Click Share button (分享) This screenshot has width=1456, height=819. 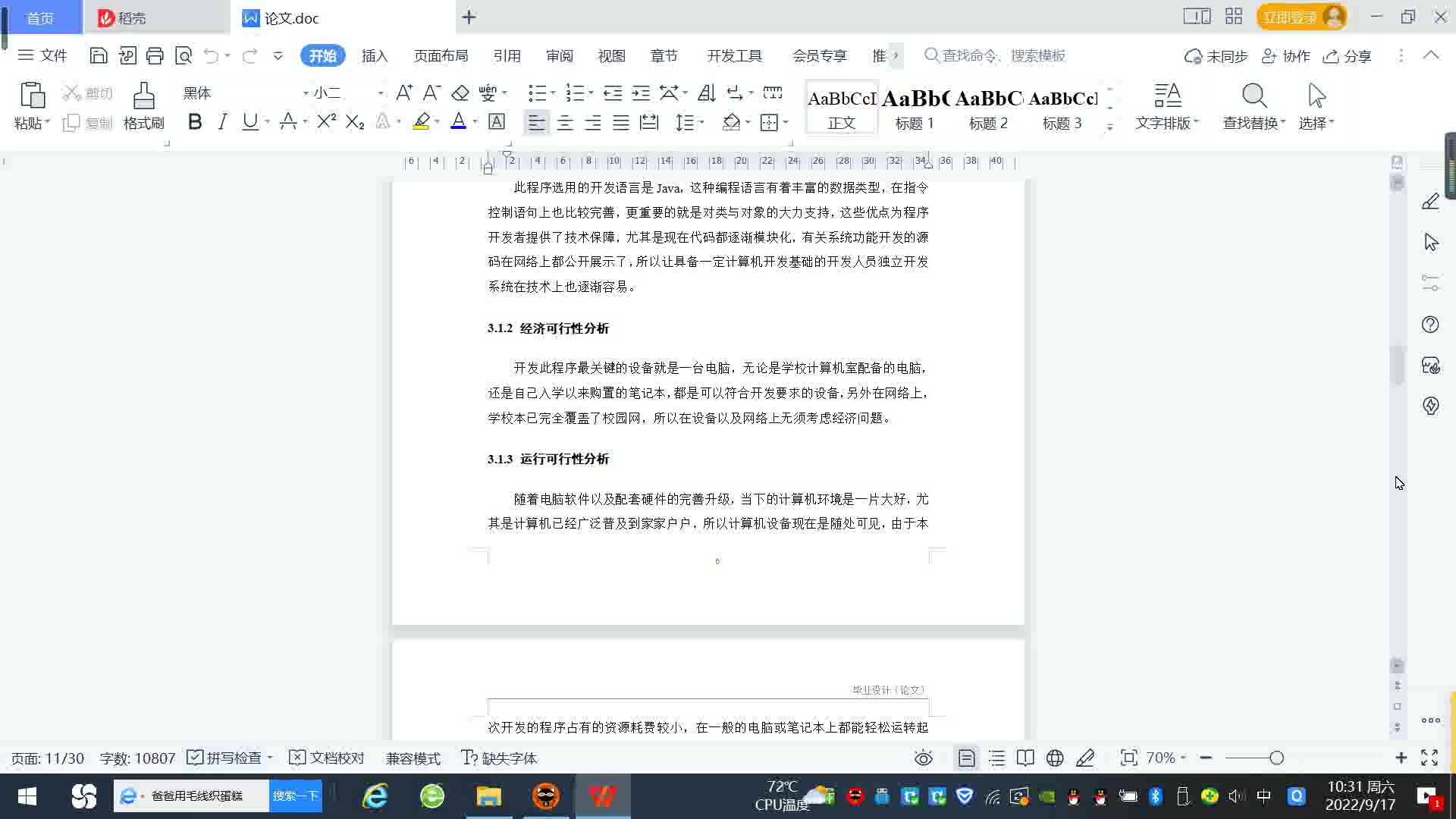point(1348,56)
